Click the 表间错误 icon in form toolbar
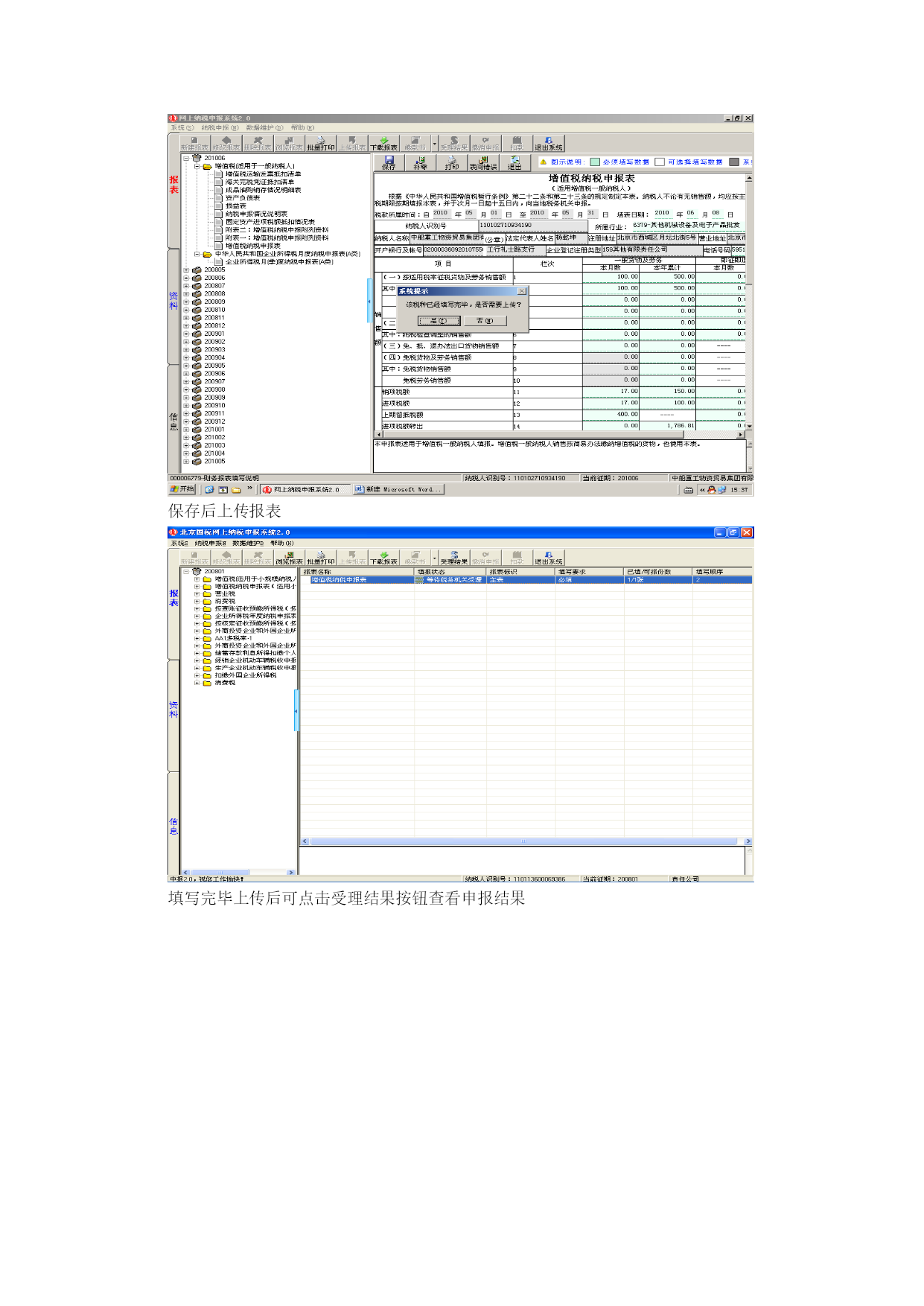 click(x=483, y=163)
